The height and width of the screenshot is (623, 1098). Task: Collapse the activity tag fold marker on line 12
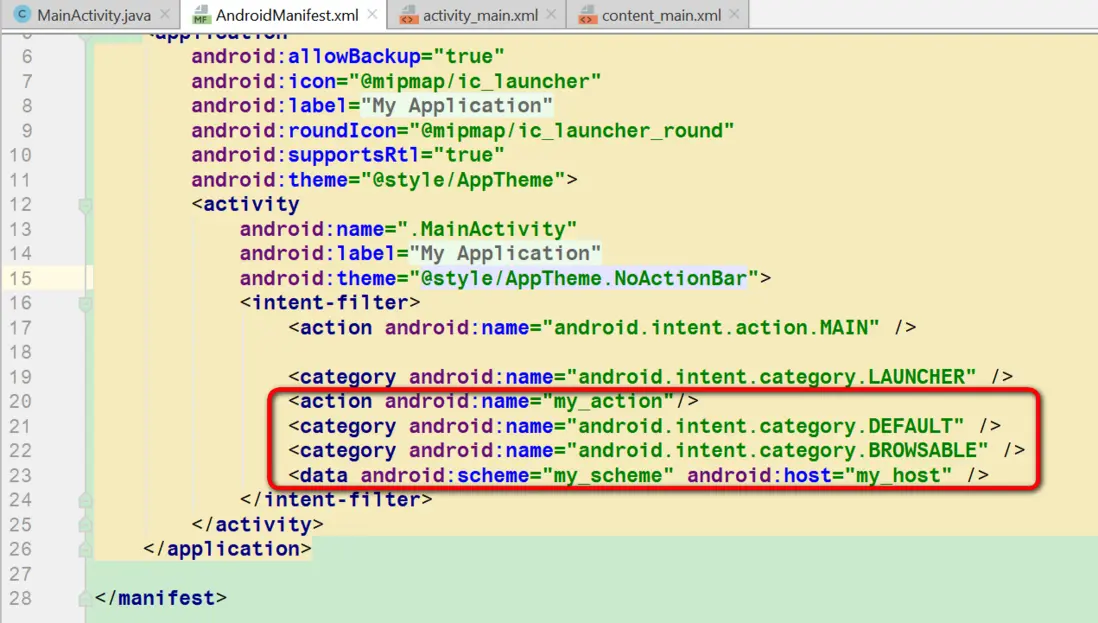point(85,205)
